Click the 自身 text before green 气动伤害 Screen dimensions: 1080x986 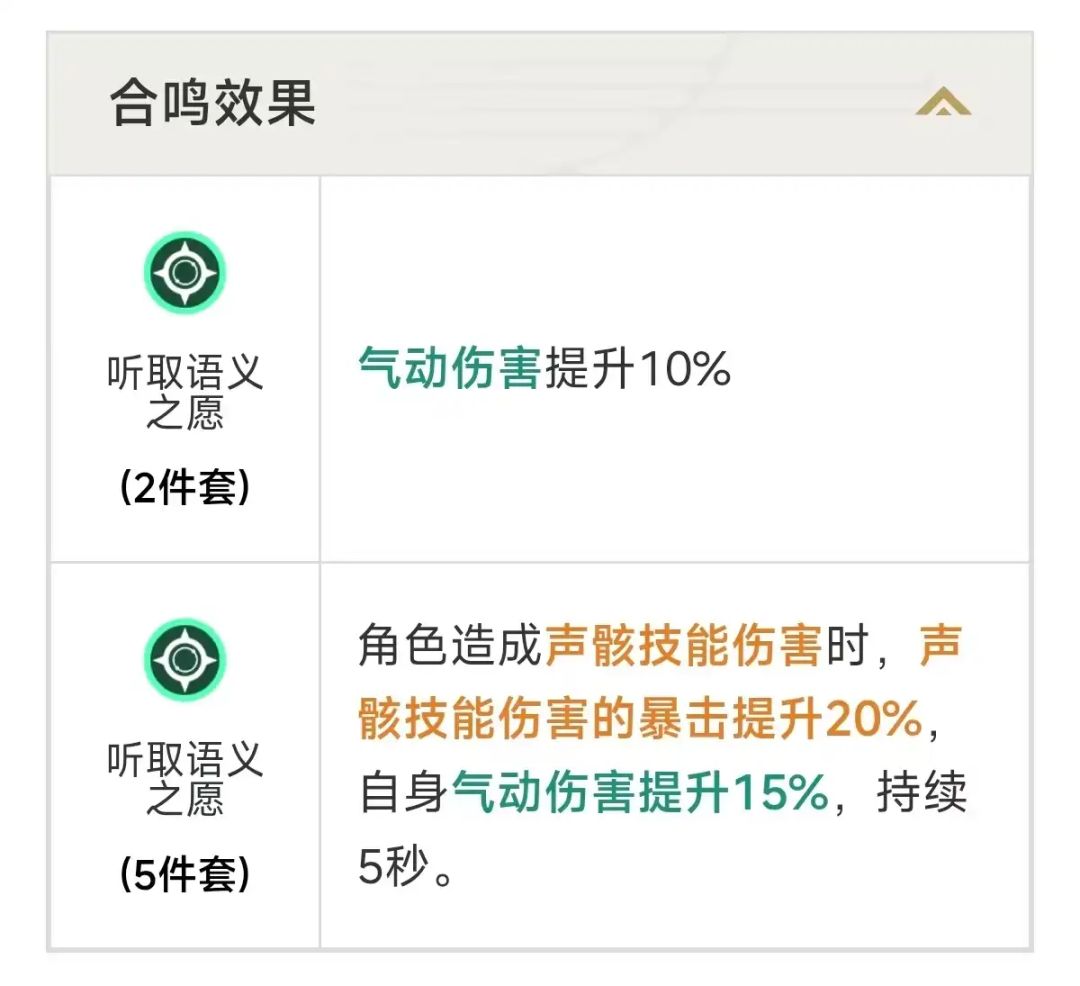coord(404,795)
